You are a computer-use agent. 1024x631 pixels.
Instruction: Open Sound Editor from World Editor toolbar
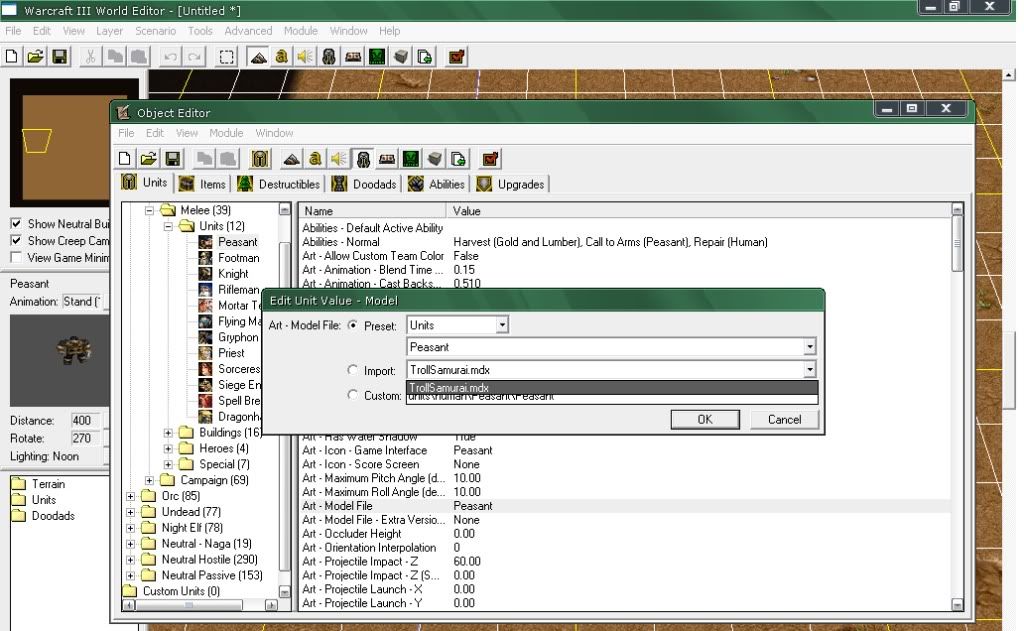tap(305, 57)
